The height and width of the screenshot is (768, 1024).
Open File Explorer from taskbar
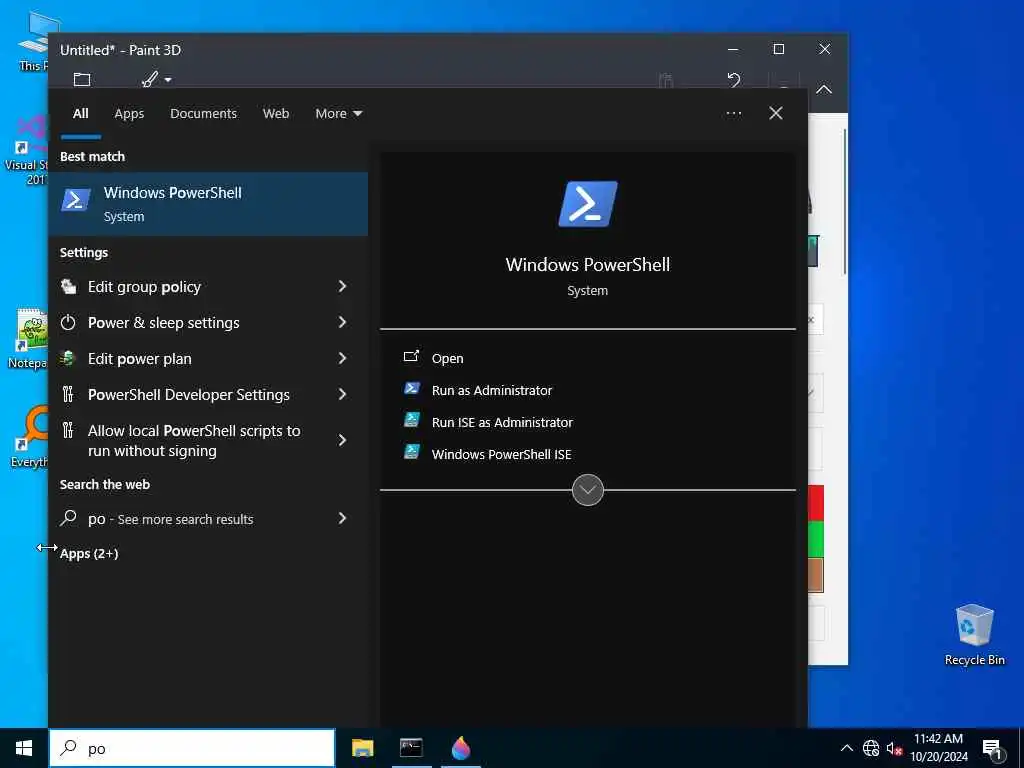pos(362,748)
